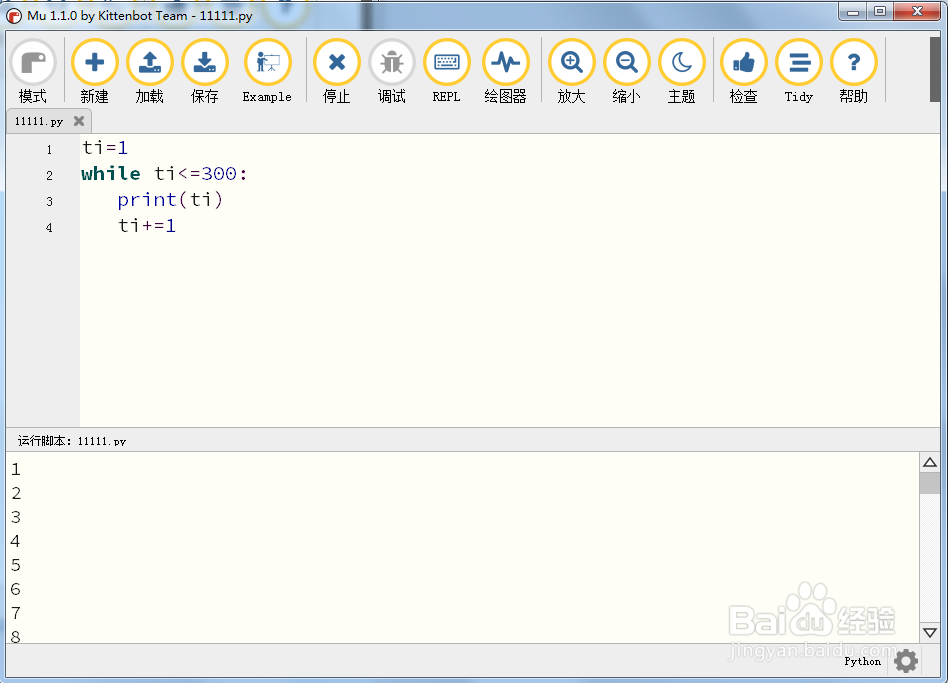Close the 11111.py tab
Screen dimensions: 950x683
point(77,120)
